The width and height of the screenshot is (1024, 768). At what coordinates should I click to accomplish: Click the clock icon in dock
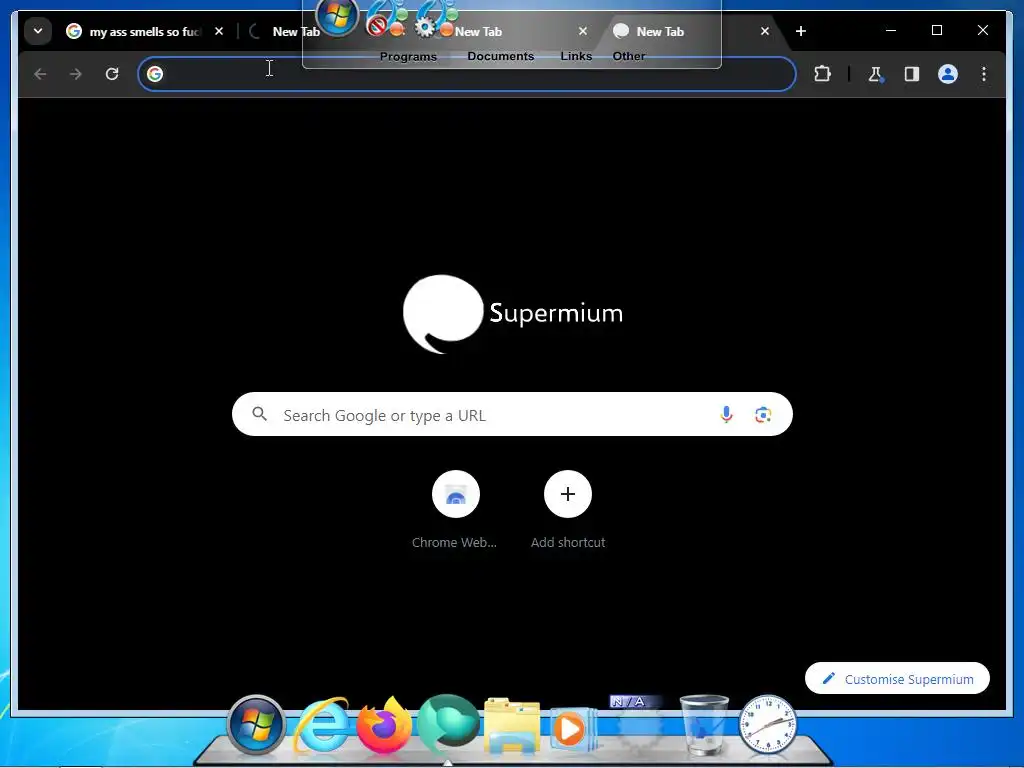pyautogui.click(x=767, y=725)
